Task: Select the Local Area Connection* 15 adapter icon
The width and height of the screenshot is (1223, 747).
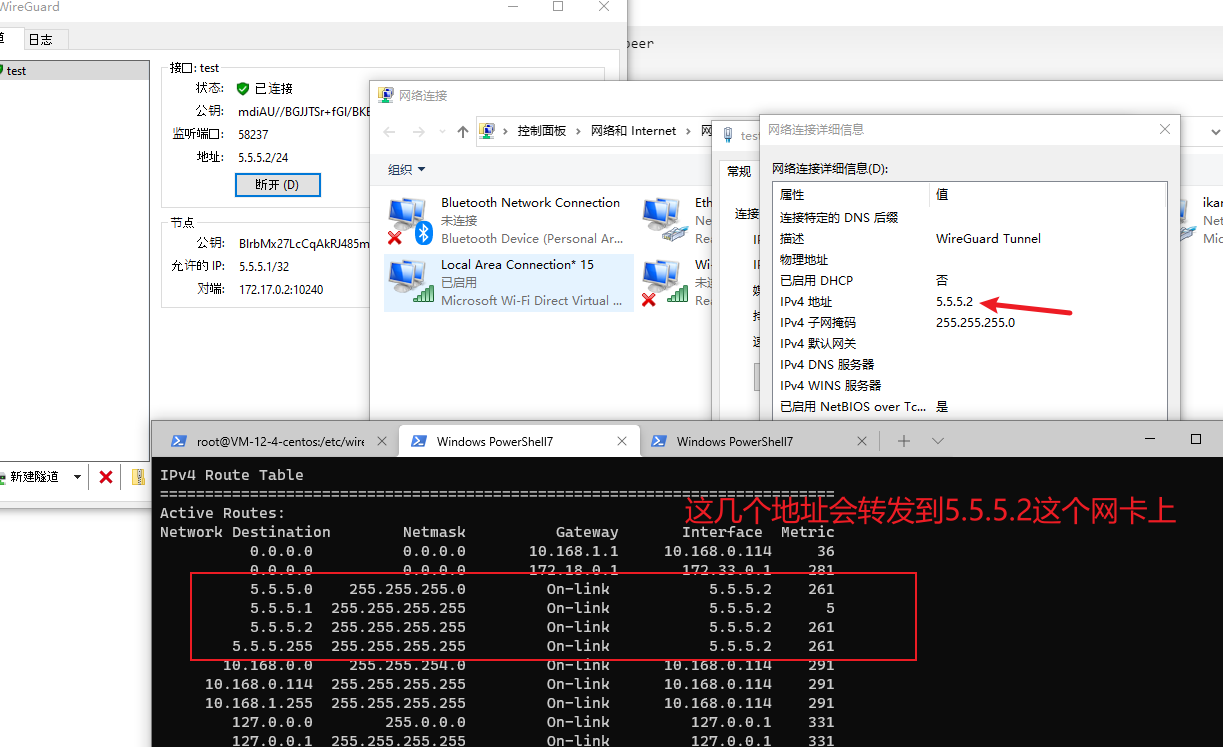Action: (x=410, y=282)
